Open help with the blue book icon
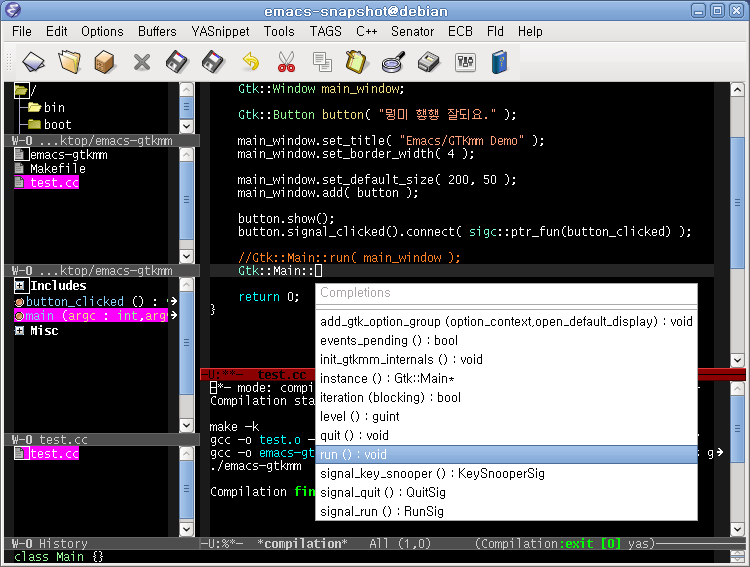The width and height of the screenshot is (750, 567). pyautogui.click(x=499, y=62)
